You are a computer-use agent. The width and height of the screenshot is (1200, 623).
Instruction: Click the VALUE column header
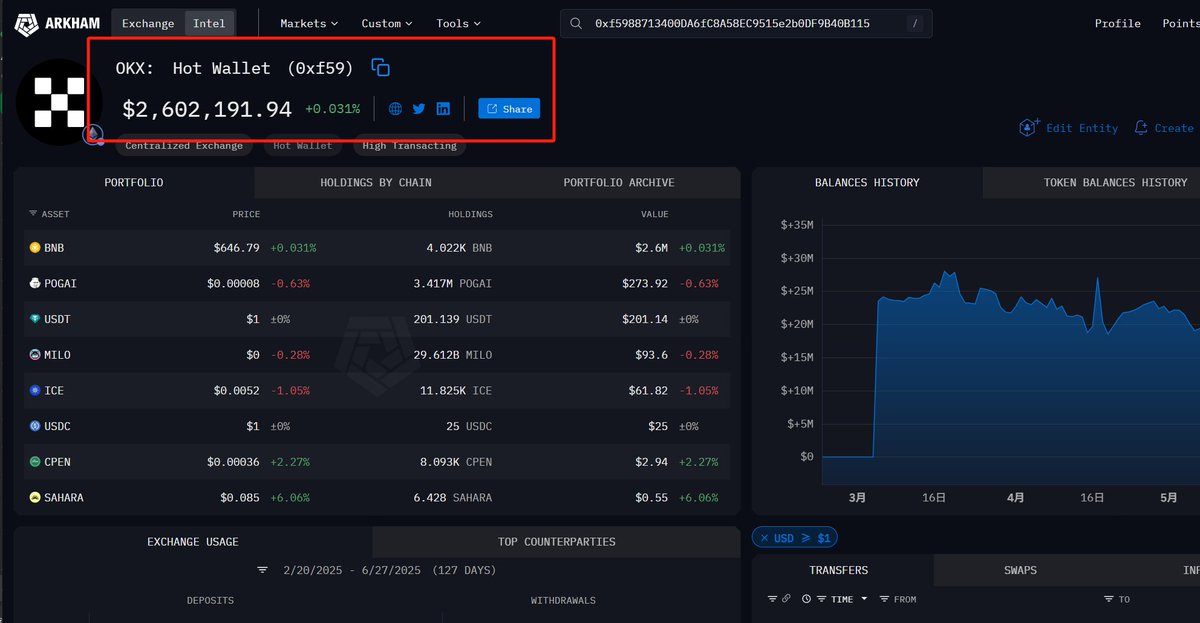click(655, 214)
